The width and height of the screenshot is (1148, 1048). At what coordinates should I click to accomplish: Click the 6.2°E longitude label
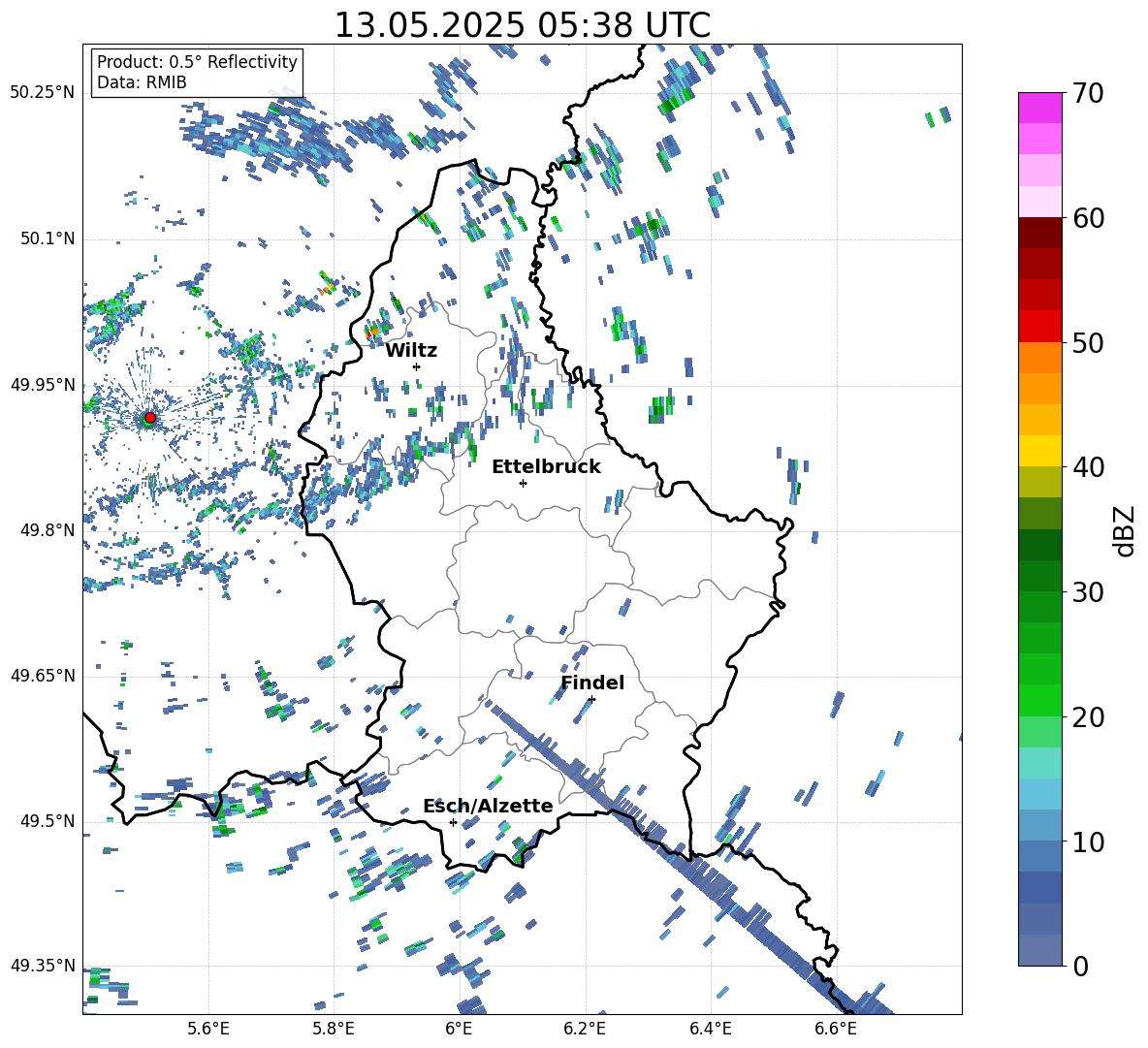point(585,1029)
